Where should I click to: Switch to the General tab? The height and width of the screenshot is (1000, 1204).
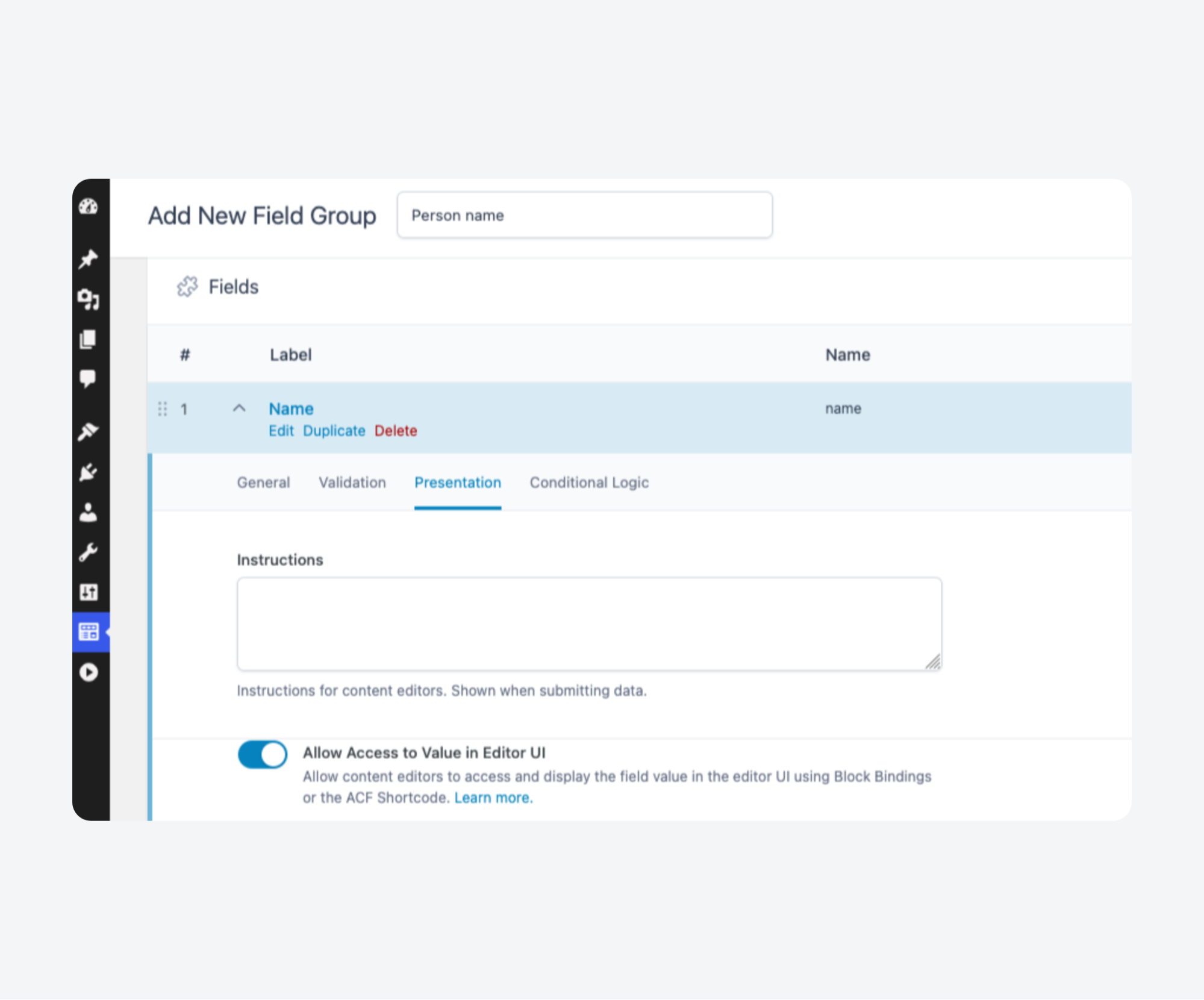pos(263,483)
